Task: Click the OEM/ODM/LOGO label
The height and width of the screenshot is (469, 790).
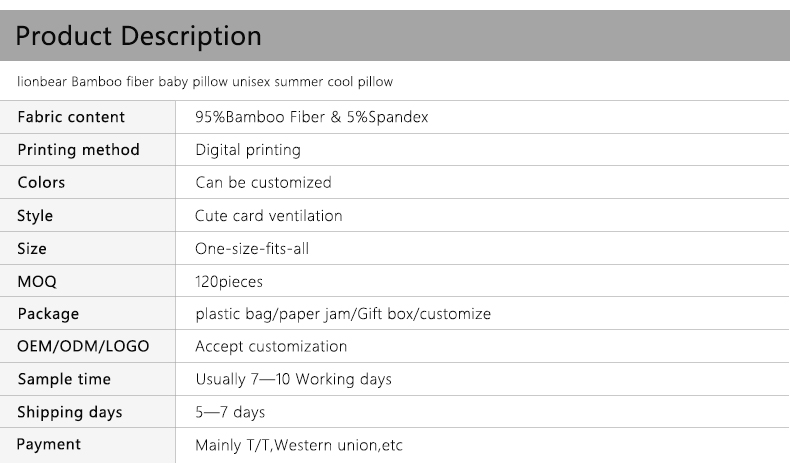Action: [x=83, y=347]
